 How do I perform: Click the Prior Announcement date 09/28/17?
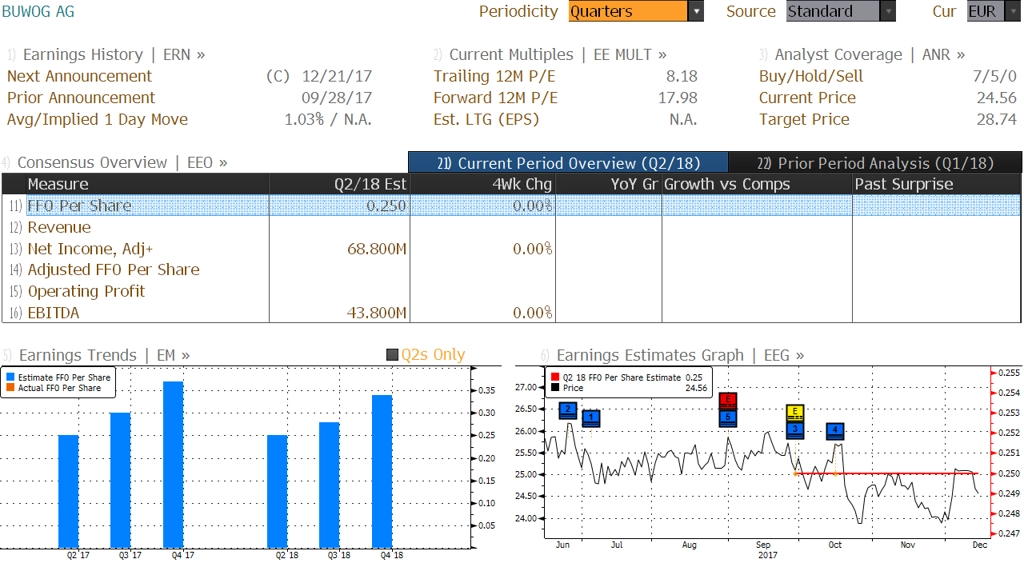click(337, 97)
